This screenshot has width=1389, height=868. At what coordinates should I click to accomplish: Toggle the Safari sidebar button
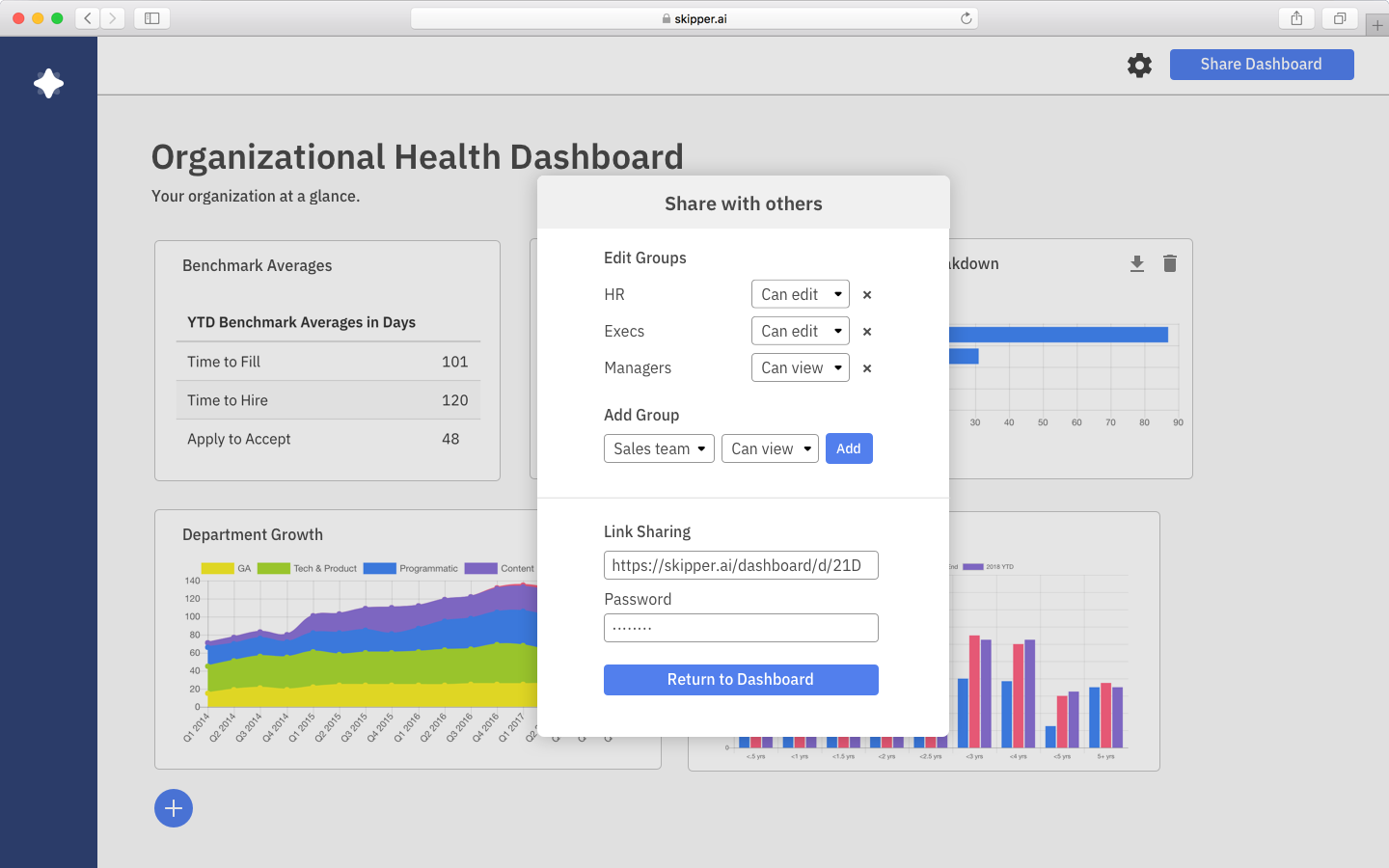pyautogui.click(x=152, y=18)
